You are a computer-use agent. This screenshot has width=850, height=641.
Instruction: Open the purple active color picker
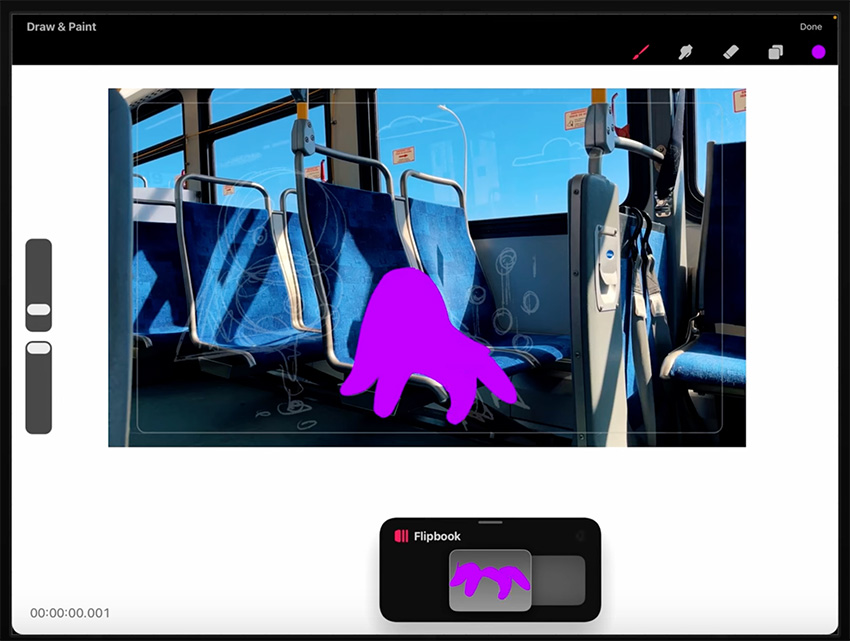[818, 52]
